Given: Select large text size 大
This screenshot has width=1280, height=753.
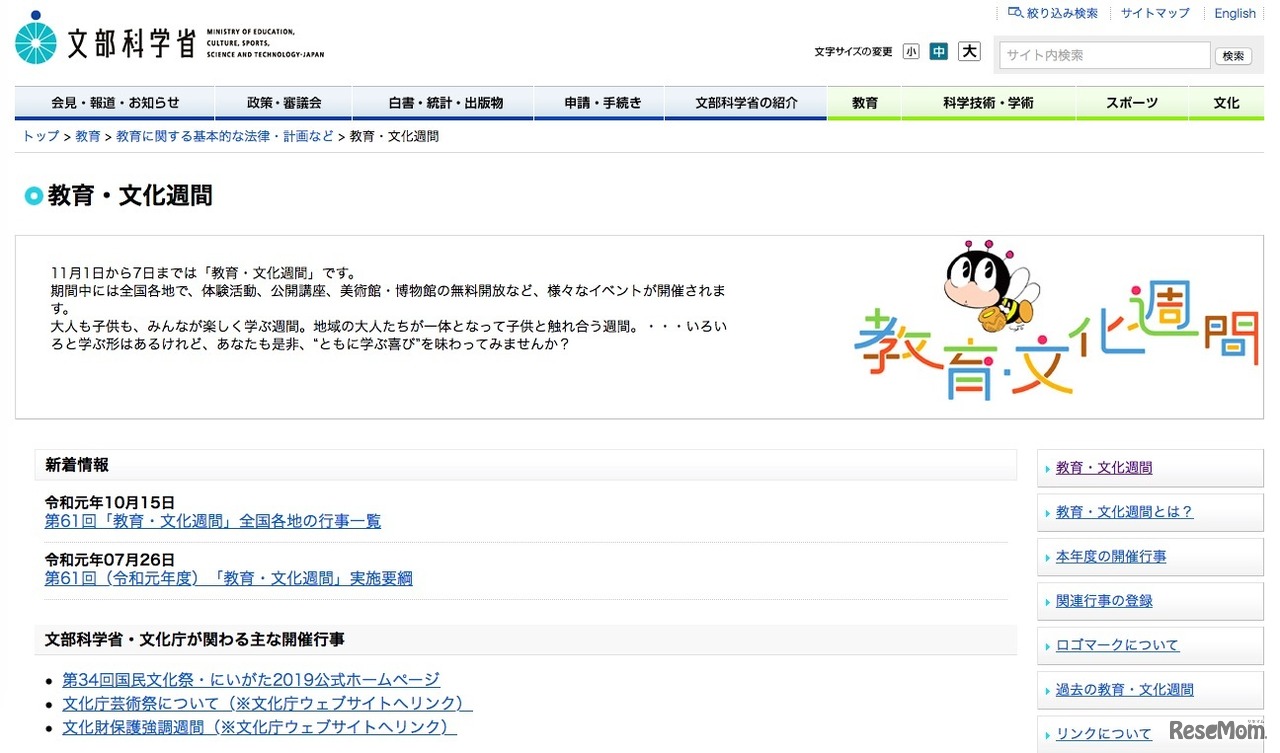Looking at the screenshot, I should pyautogui.click(x=967, y=51).
